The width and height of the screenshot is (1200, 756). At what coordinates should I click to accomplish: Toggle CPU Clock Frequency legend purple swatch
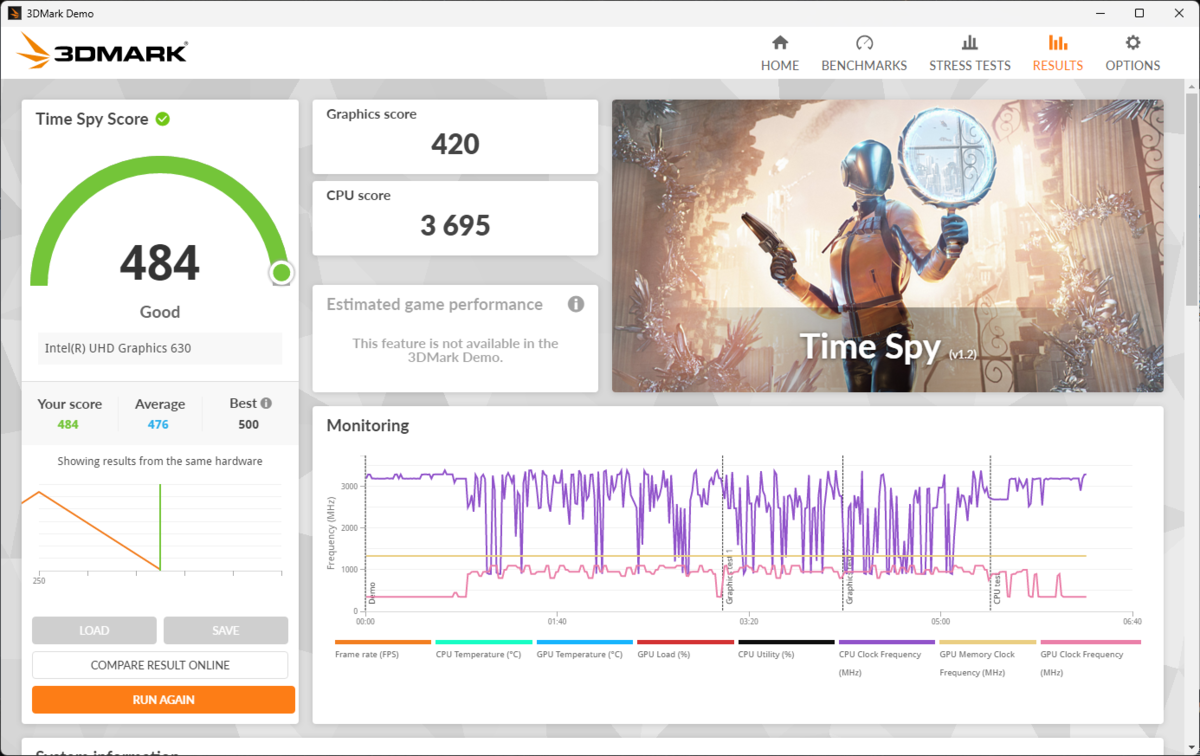pyautogui.click(x=887, y=642)
